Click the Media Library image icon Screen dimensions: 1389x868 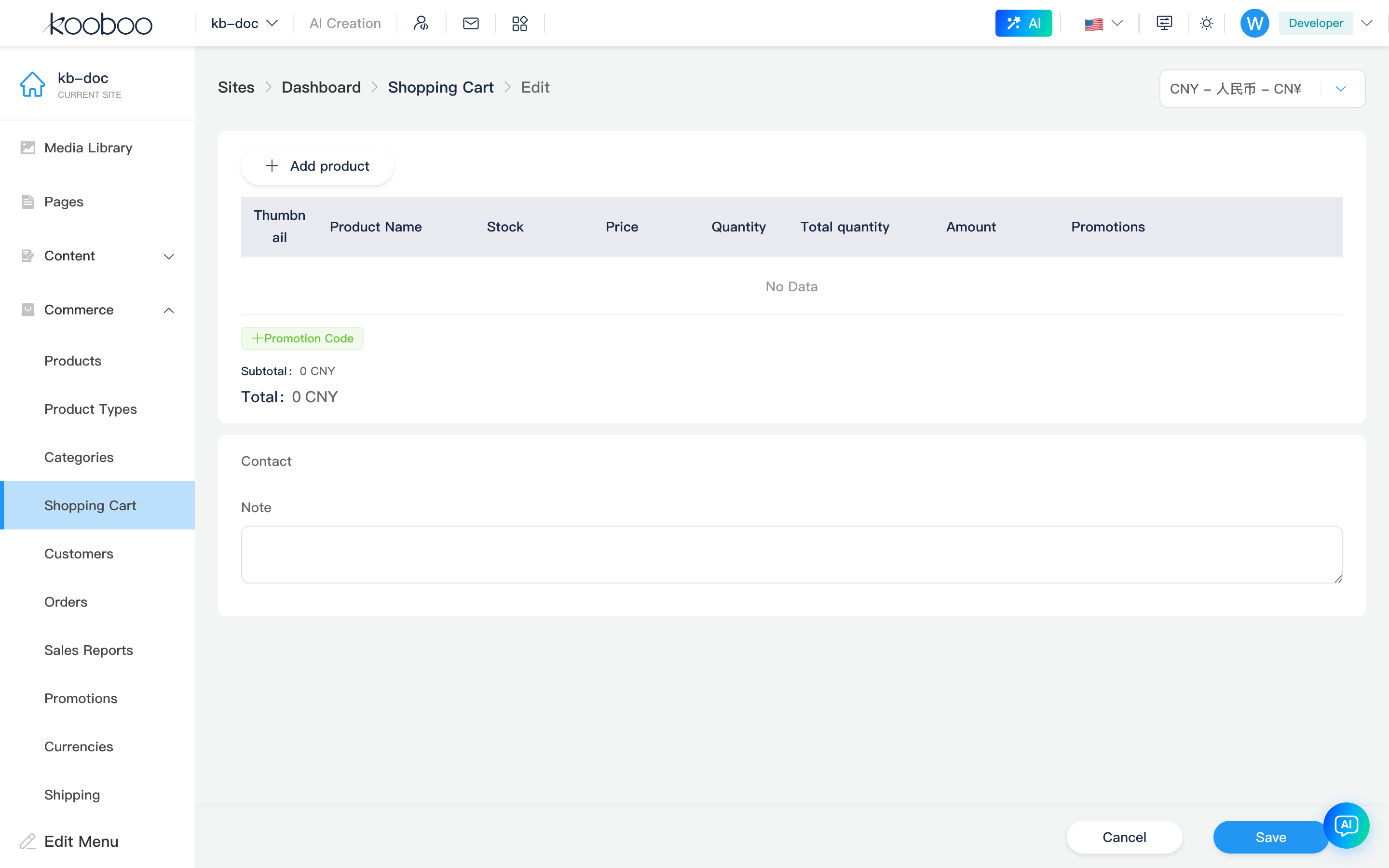tap(27, 148)
